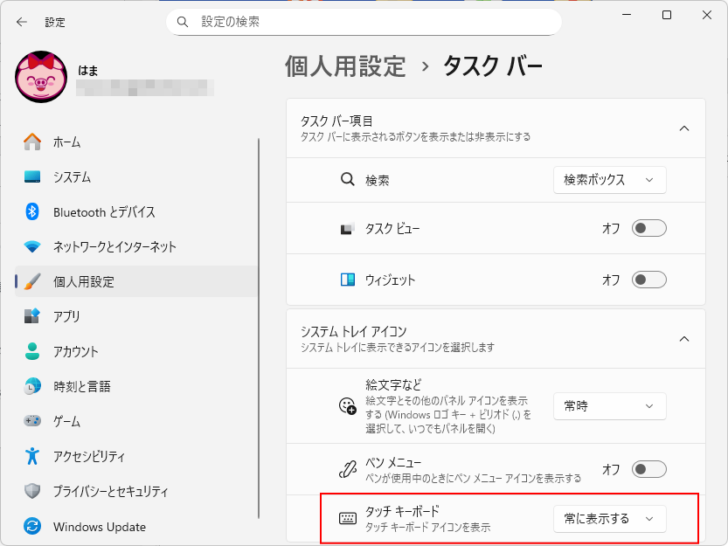Collapse the タスク バー項目 section
Screen dimensions: 728x546
[684, 128]
